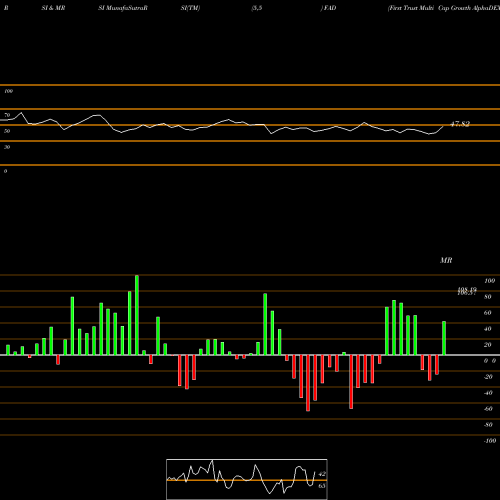Viewport: 500px width, 500px height.
Task: Click the 100 axis label in the MR panel
Action: 489,281
